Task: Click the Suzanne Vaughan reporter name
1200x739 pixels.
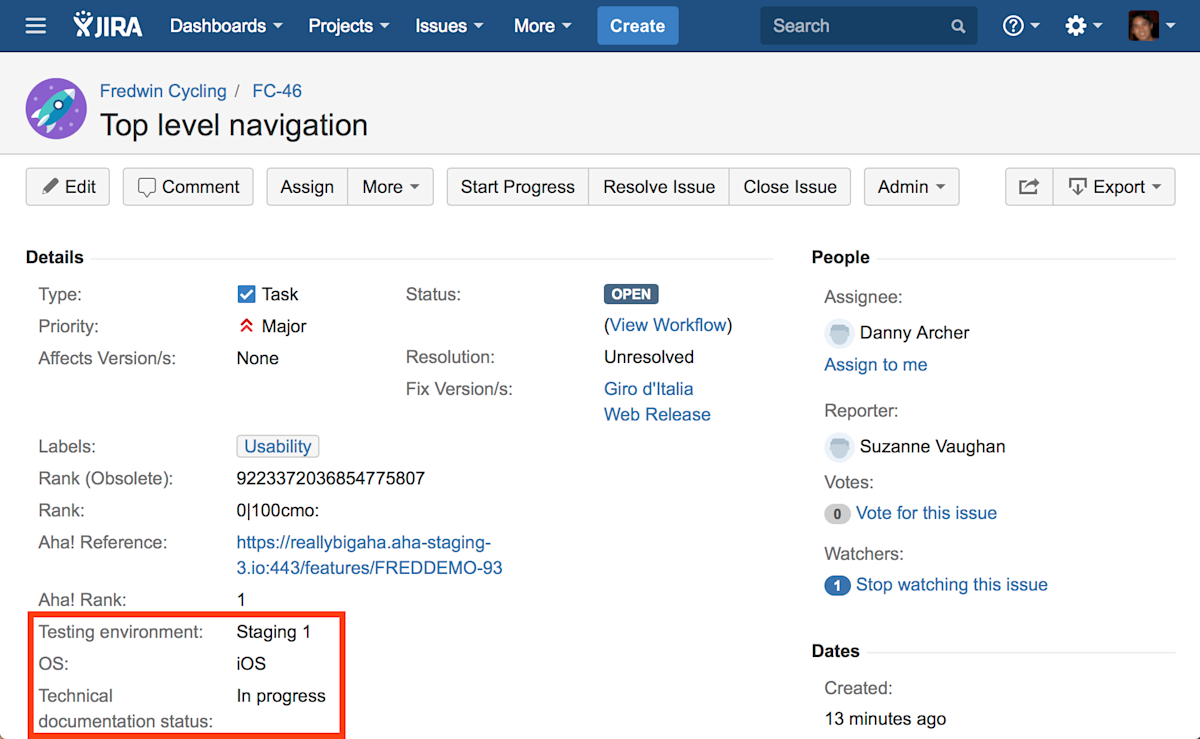Action: tap(933, 447)
